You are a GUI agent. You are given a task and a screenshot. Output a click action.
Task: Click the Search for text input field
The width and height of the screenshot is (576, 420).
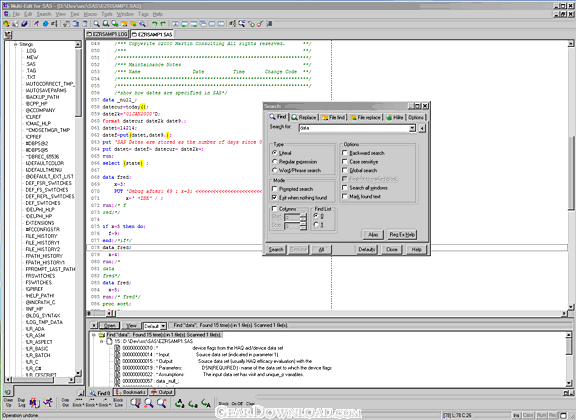[354, 128]
